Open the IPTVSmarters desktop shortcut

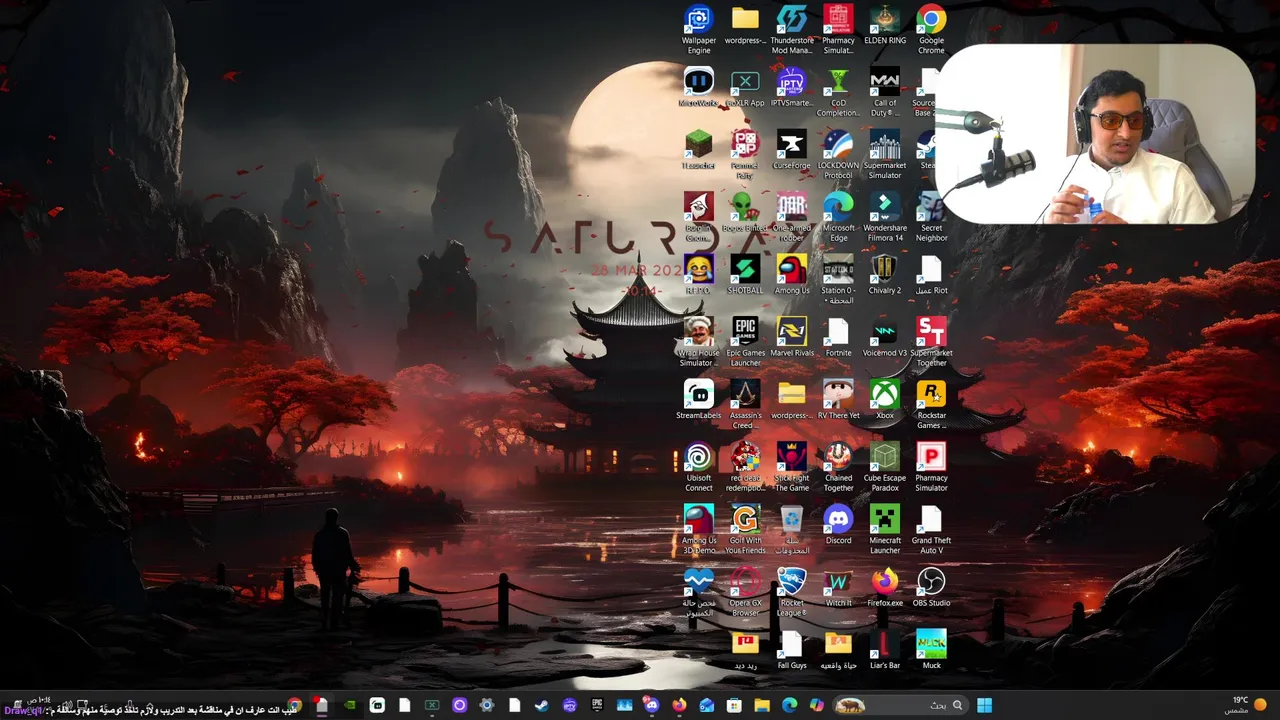792,87
